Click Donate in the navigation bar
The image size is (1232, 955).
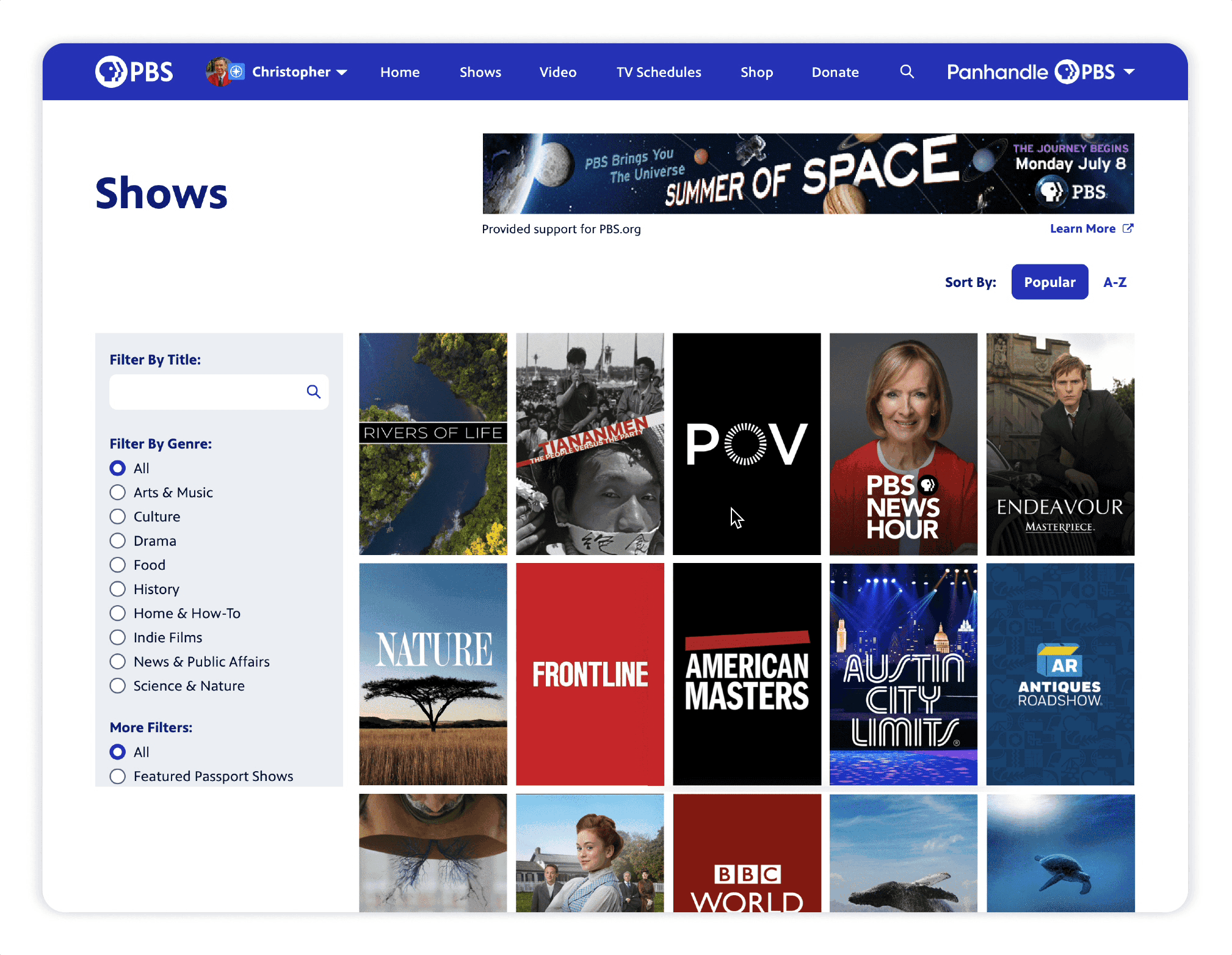(835, 72)
